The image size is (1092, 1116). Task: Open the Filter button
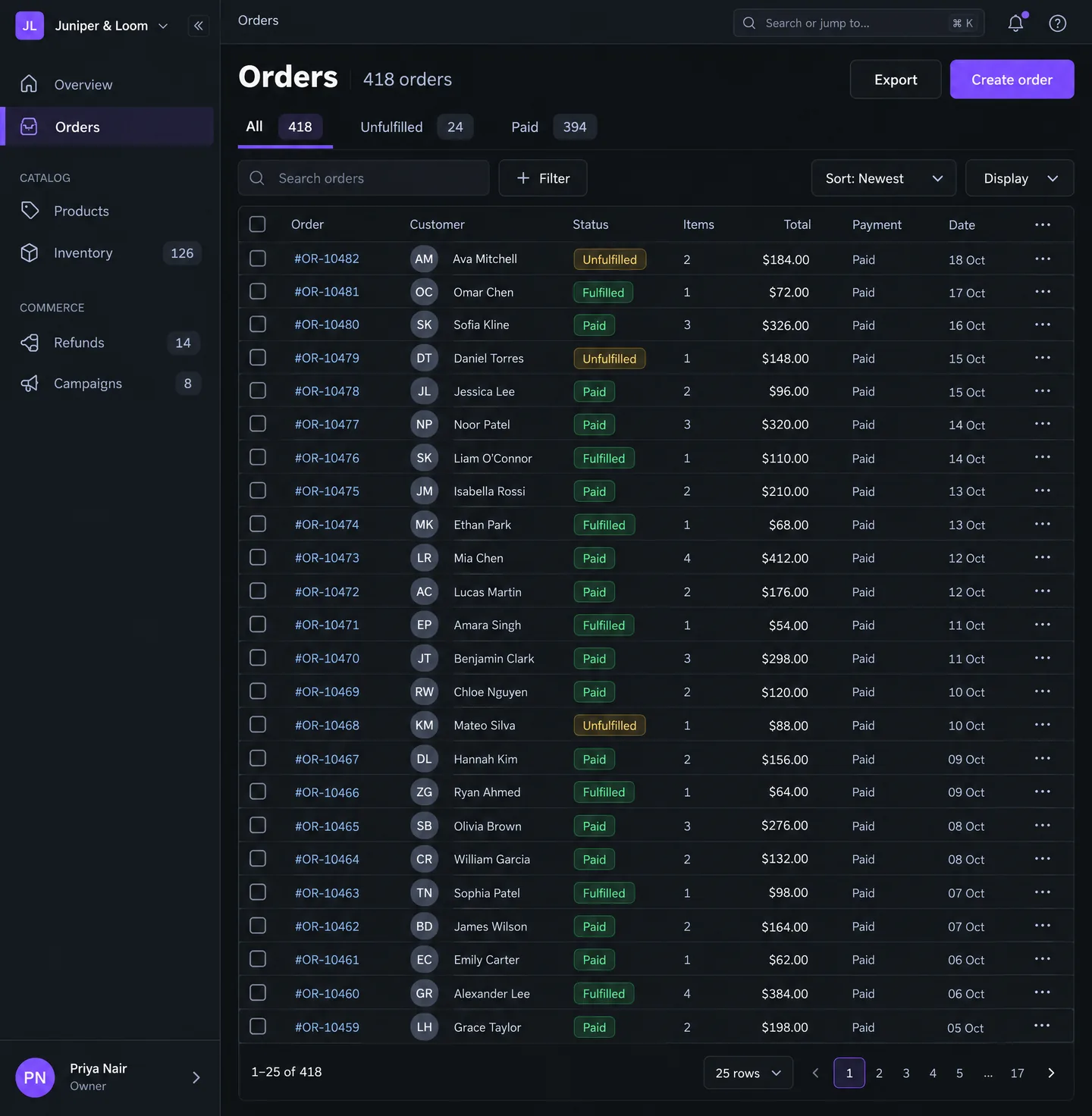pos(543,178)
